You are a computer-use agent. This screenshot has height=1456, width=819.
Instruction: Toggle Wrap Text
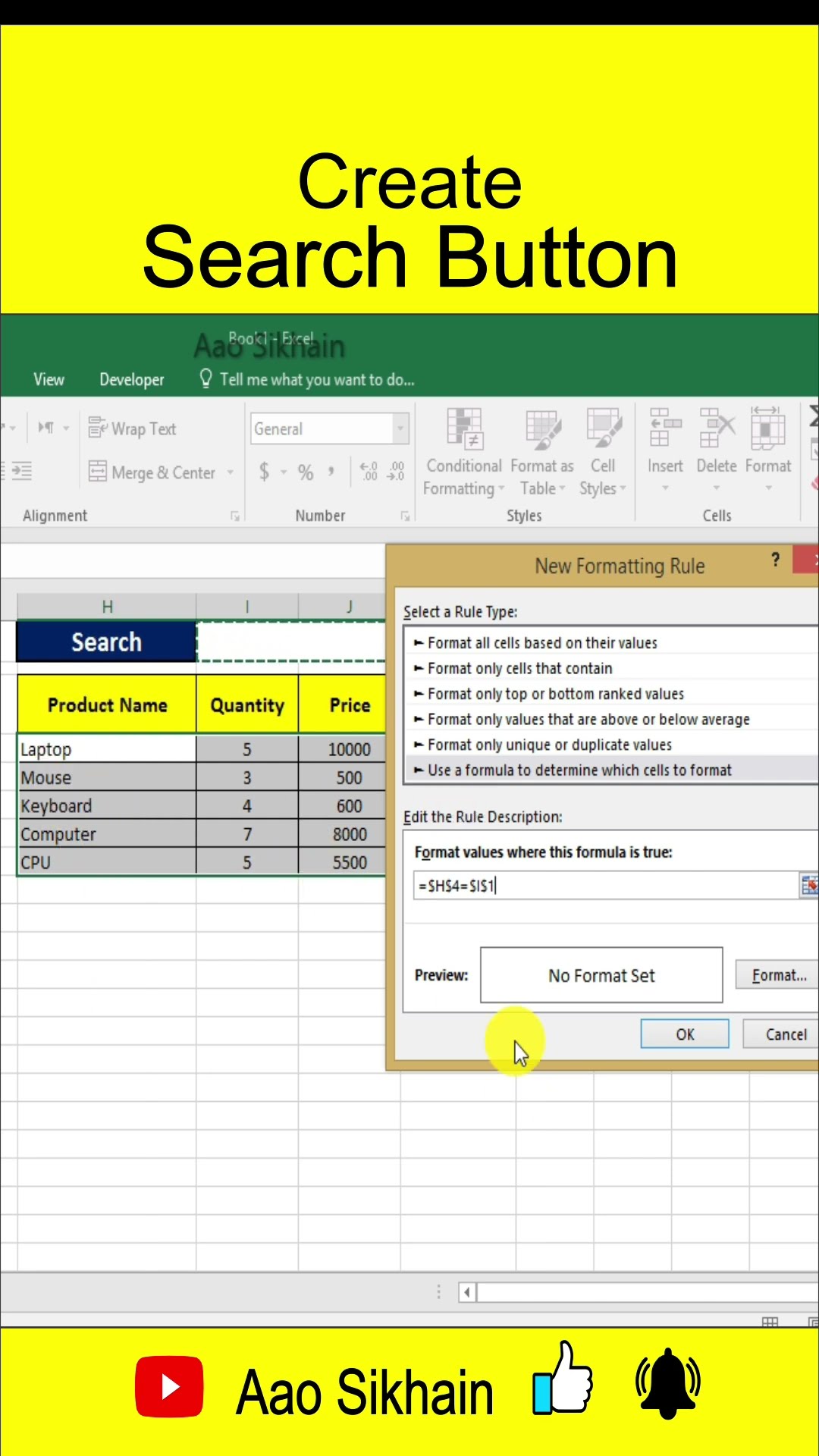(133, 428)
